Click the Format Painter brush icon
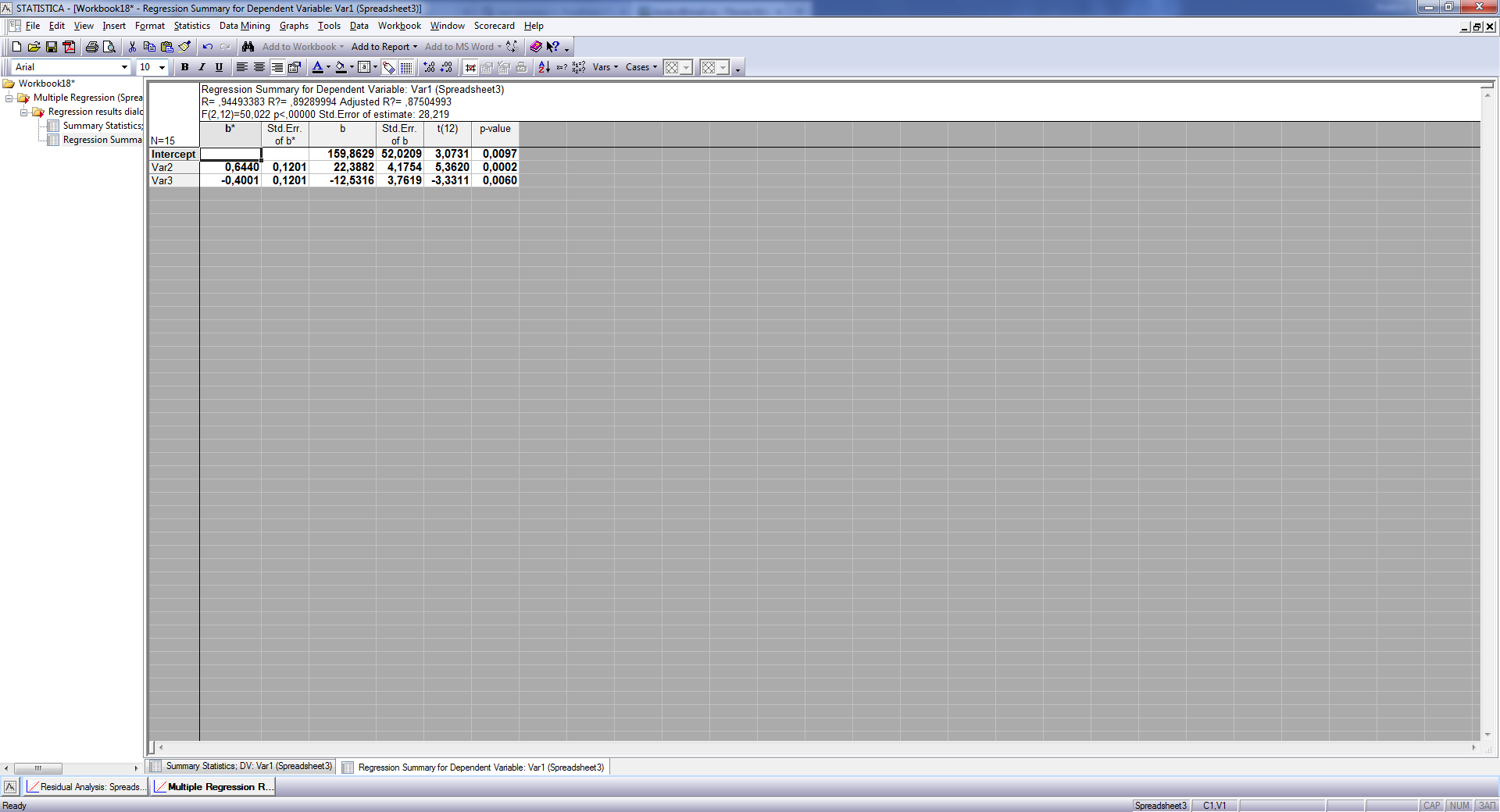Viewport: 1500px width, 812px height. 184,47
